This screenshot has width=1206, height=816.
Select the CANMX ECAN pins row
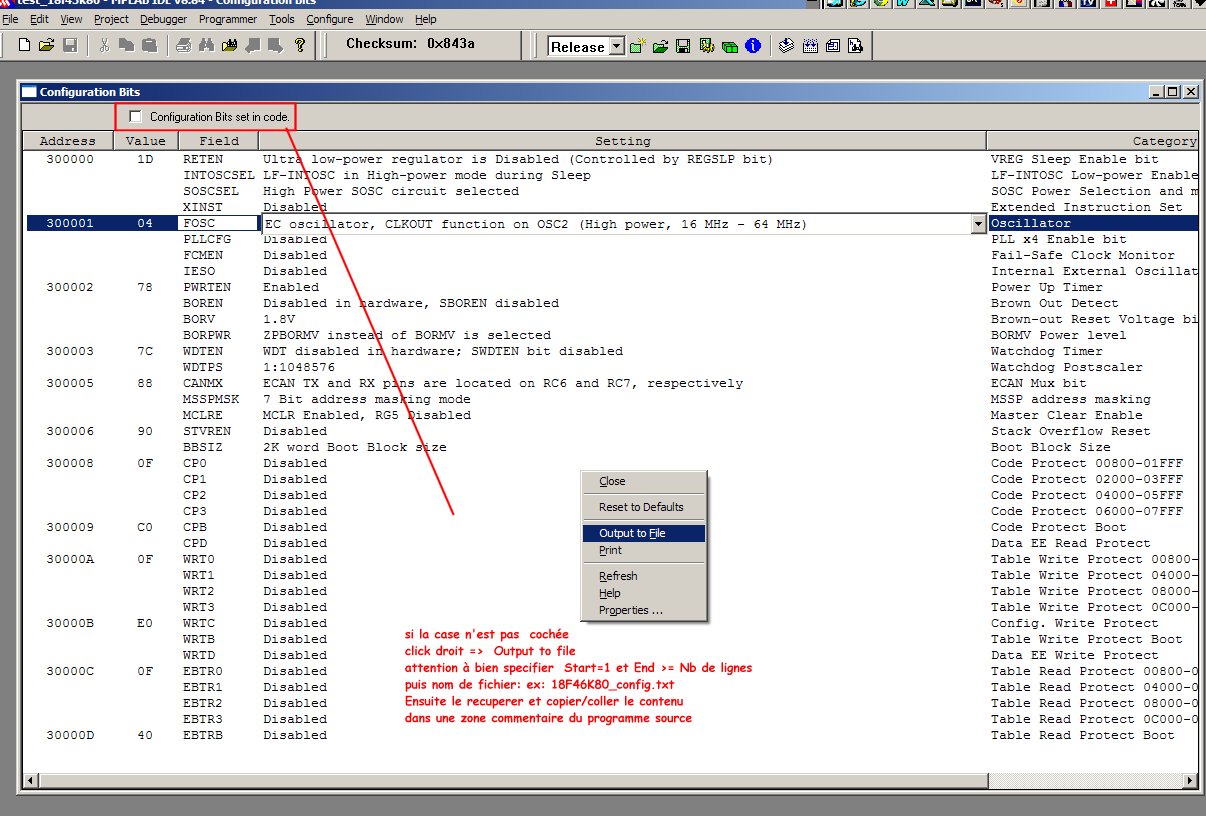pos(610,383)
